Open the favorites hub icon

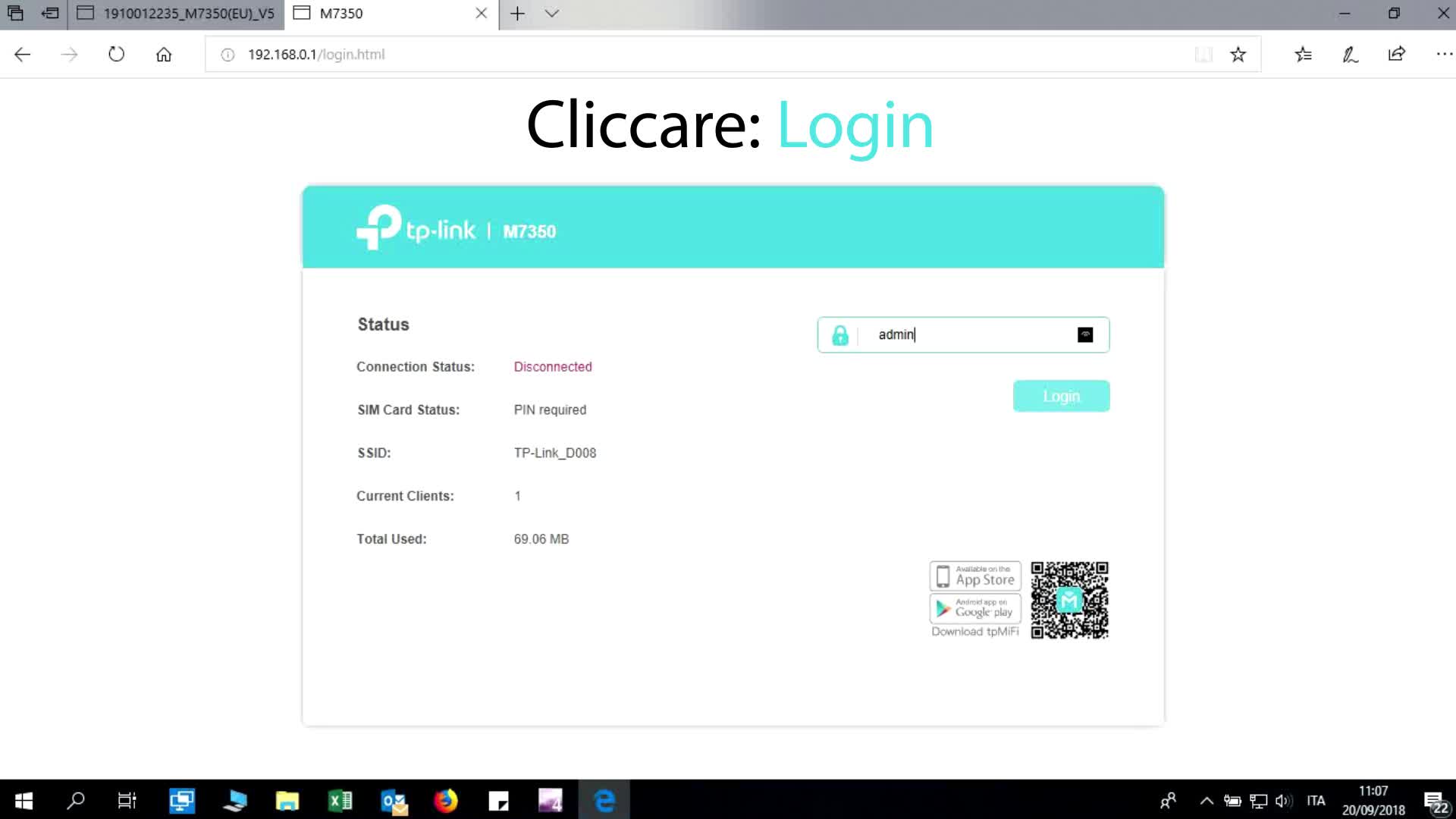coord(1303,55)
